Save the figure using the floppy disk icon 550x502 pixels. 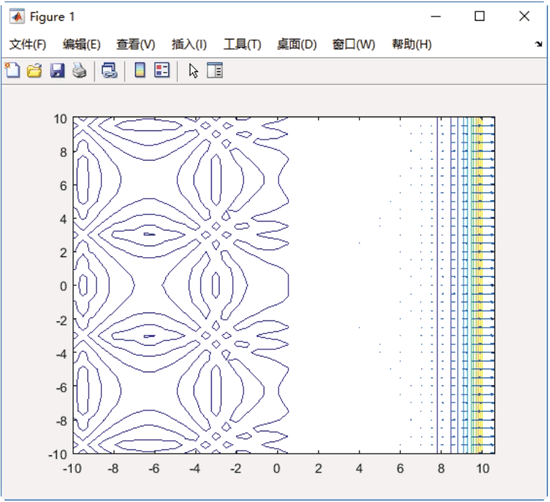(x=57, y=71)
